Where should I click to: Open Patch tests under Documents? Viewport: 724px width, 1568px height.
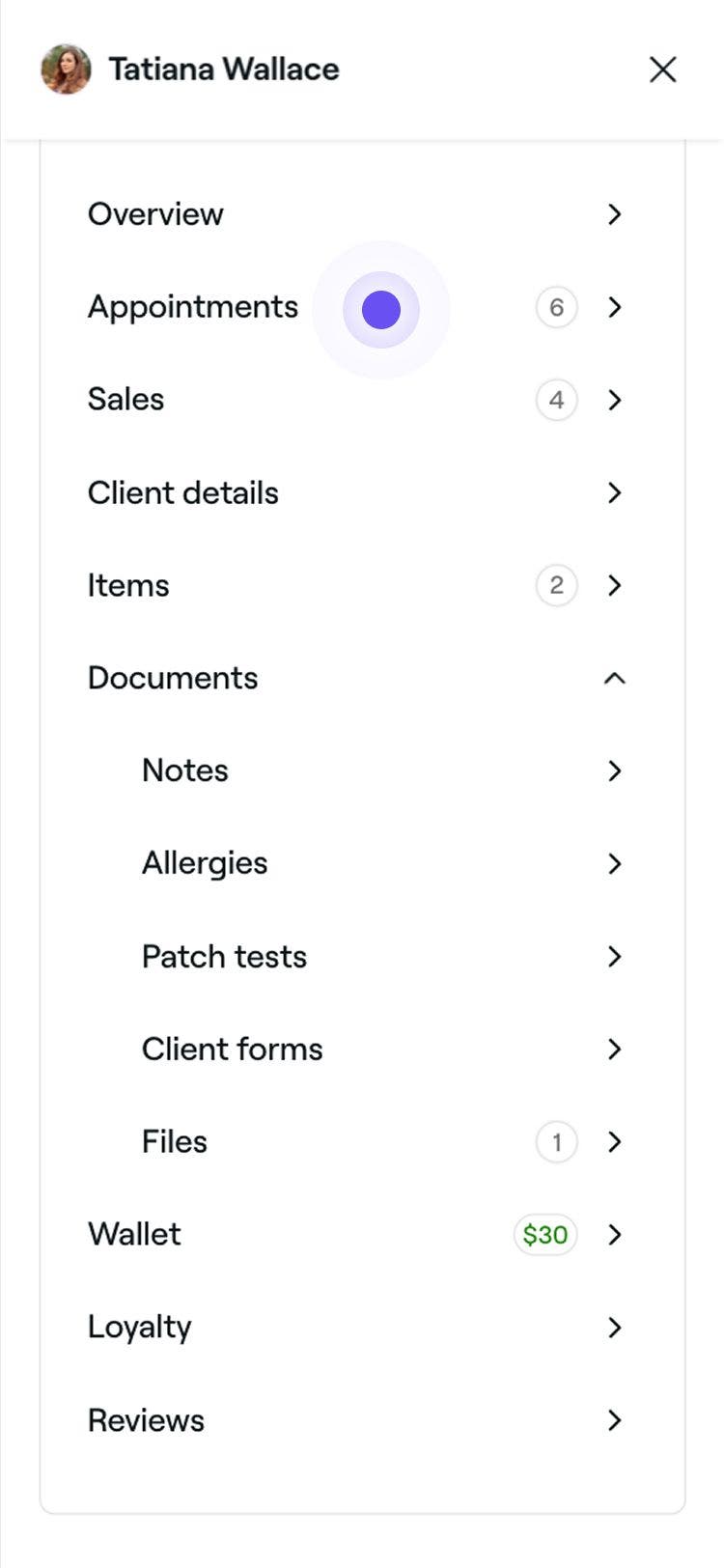[x=224, y=956]
